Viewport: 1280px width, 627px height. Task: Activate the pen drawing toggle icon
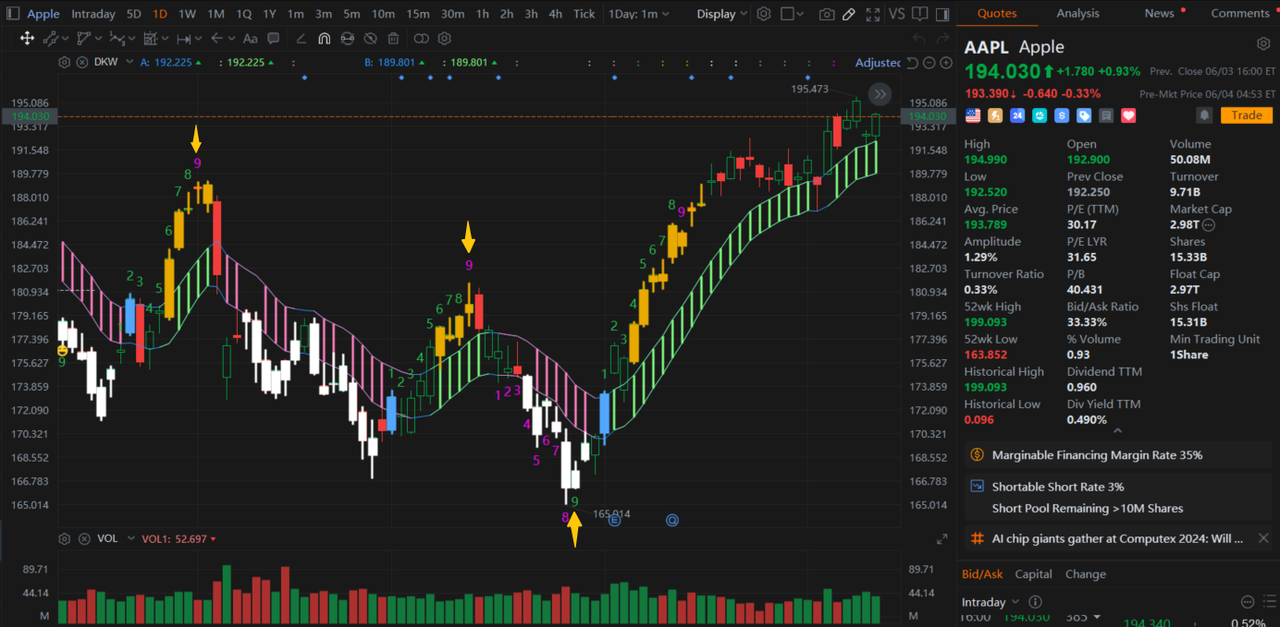point(849,14)
